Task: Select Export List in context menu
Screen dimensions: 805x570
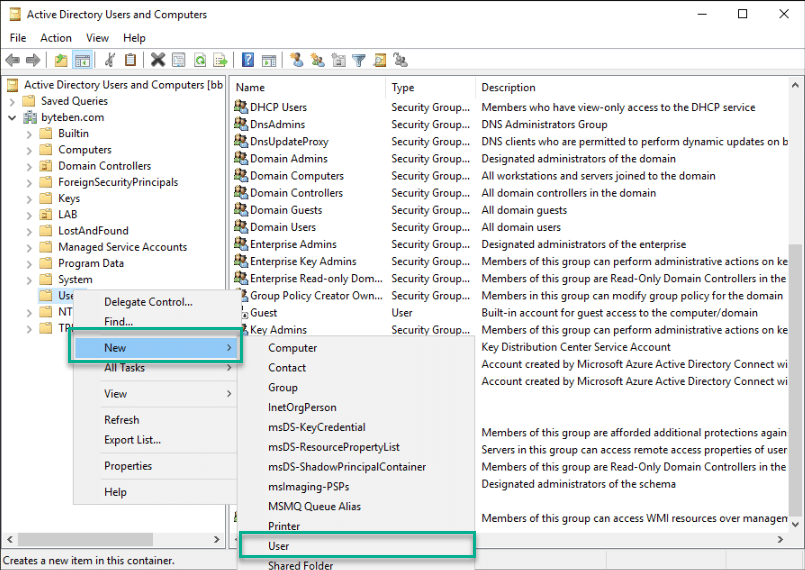Action: tap(155, 440)
